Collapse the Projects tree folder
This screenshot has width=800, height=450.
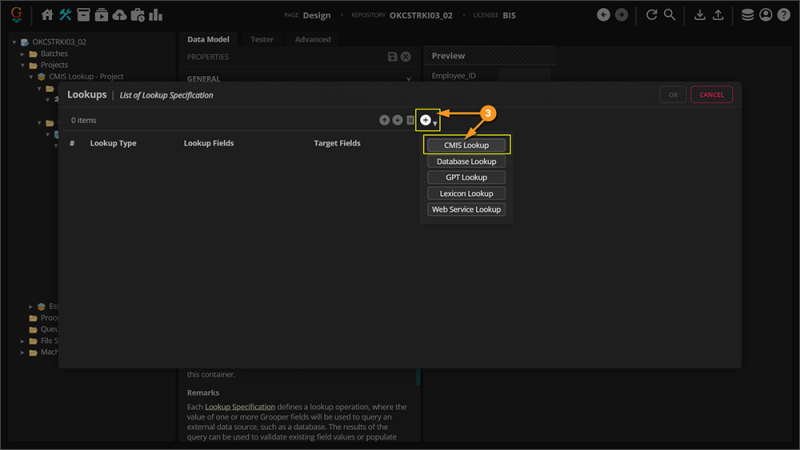tap(23, 65)
